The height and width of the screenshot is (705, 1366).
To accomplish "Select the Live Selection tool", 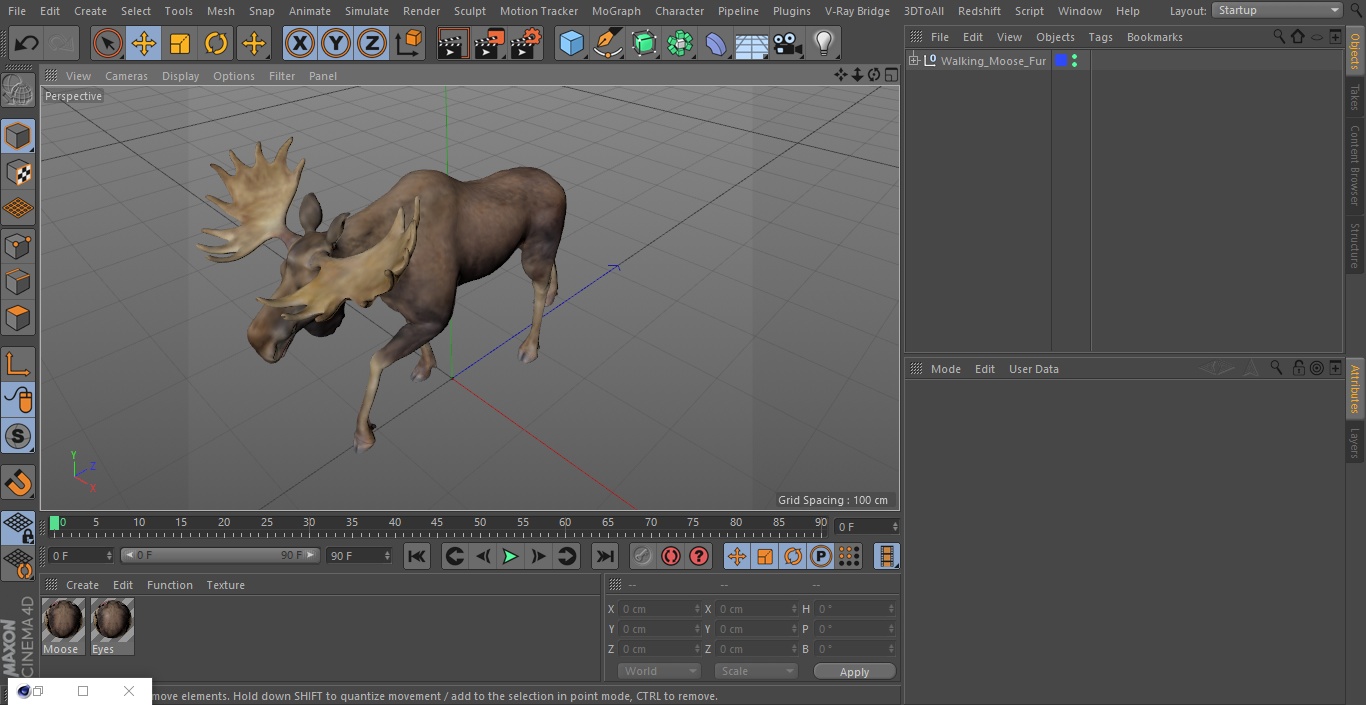I will 108,43.
